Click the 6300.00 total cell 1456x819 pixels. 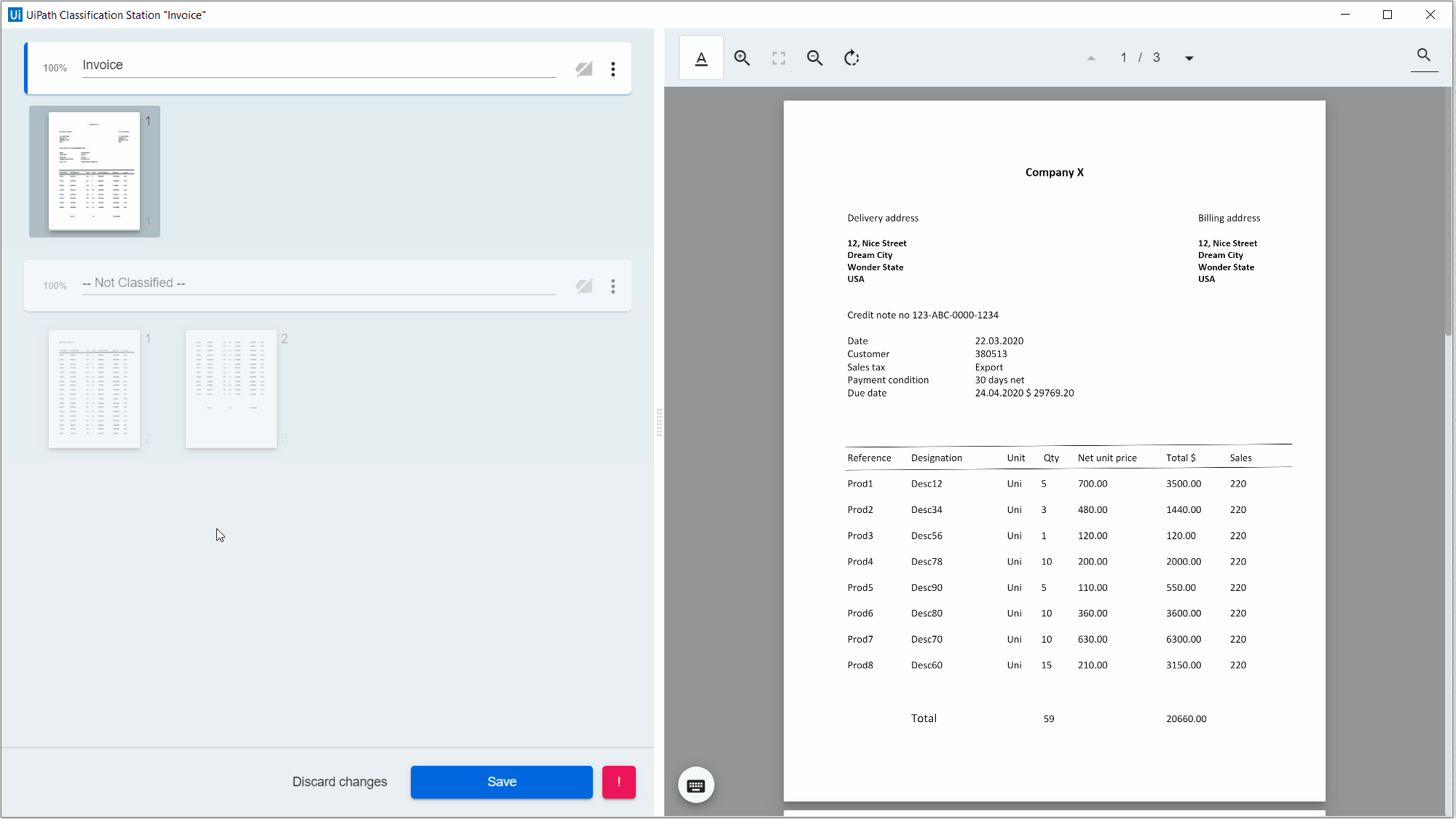(x=1184, y=640)
